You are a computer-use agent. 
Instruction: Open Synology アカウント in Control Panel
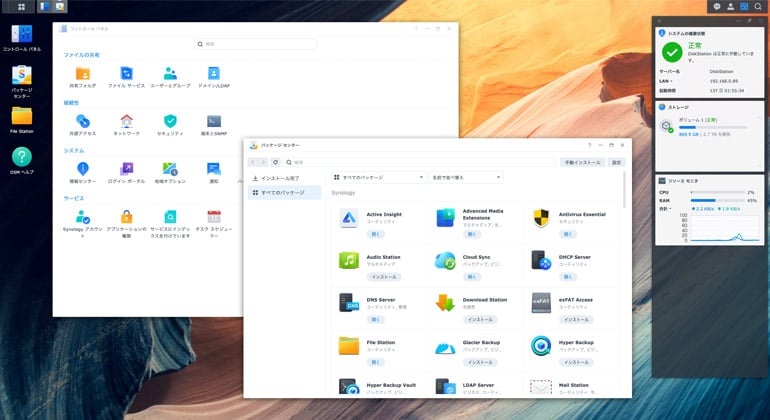[x=82, y=217]
